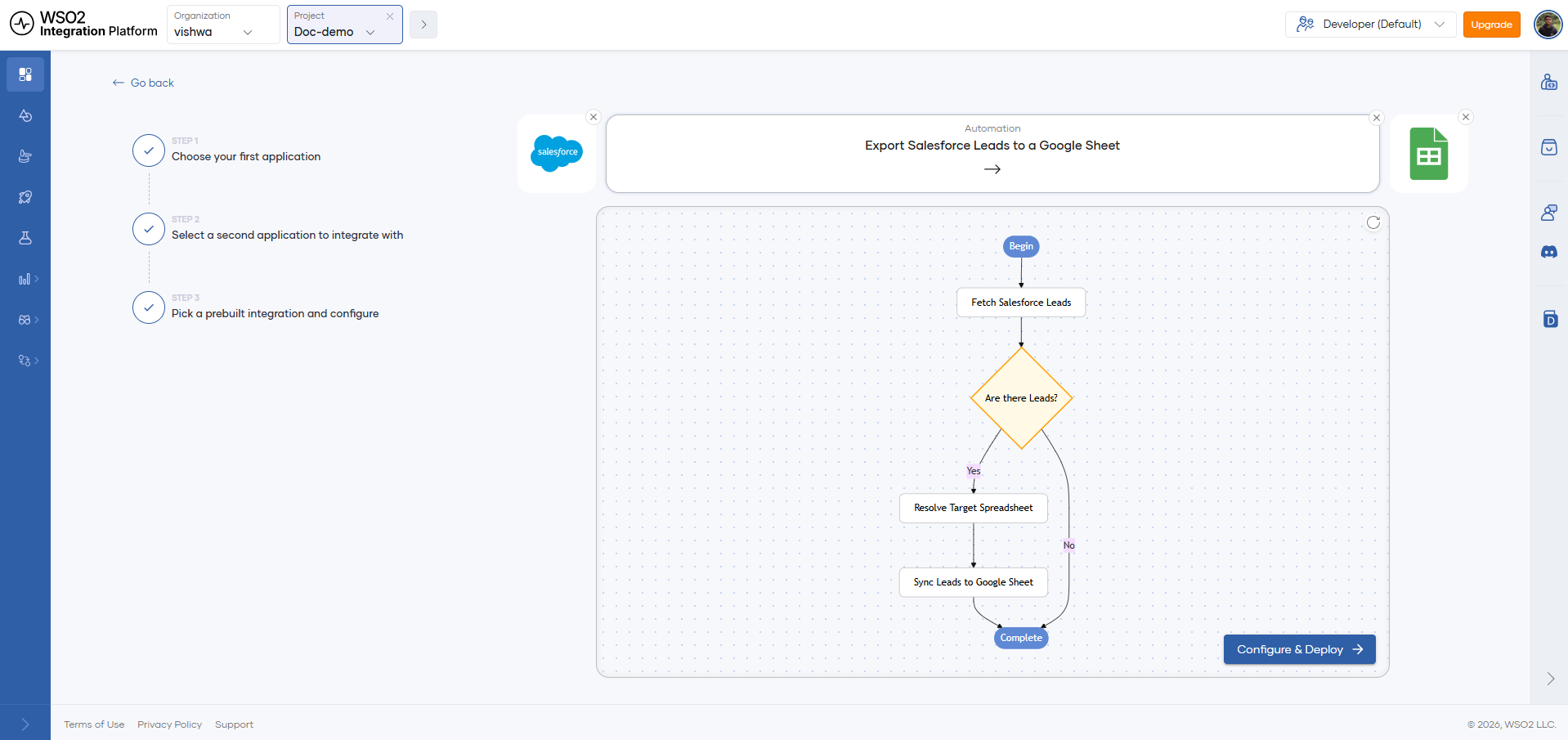Select the Sync Leads to Google Sheet node

point(974,582)
